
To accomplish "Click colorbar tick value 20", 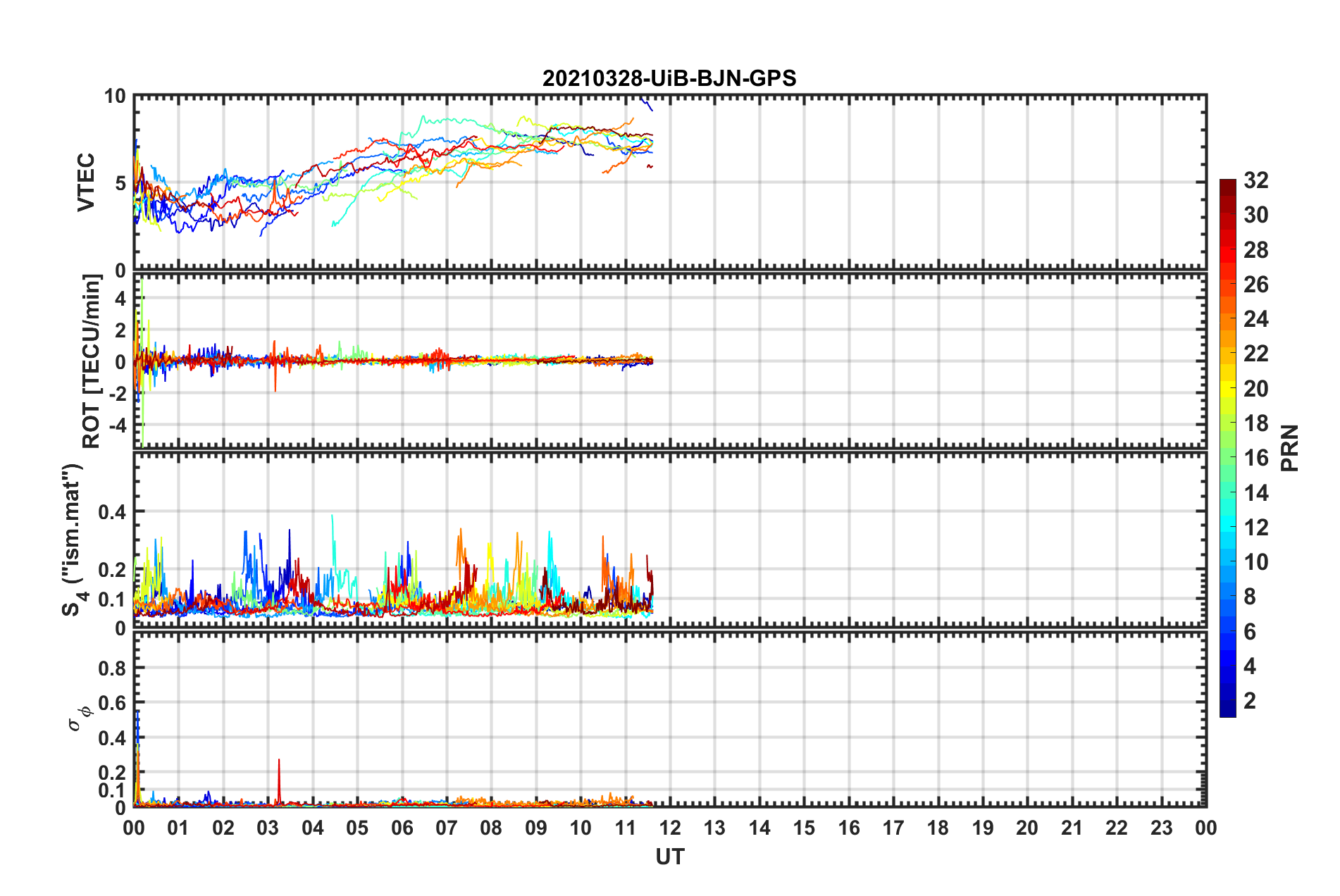I will [1255, 389].
